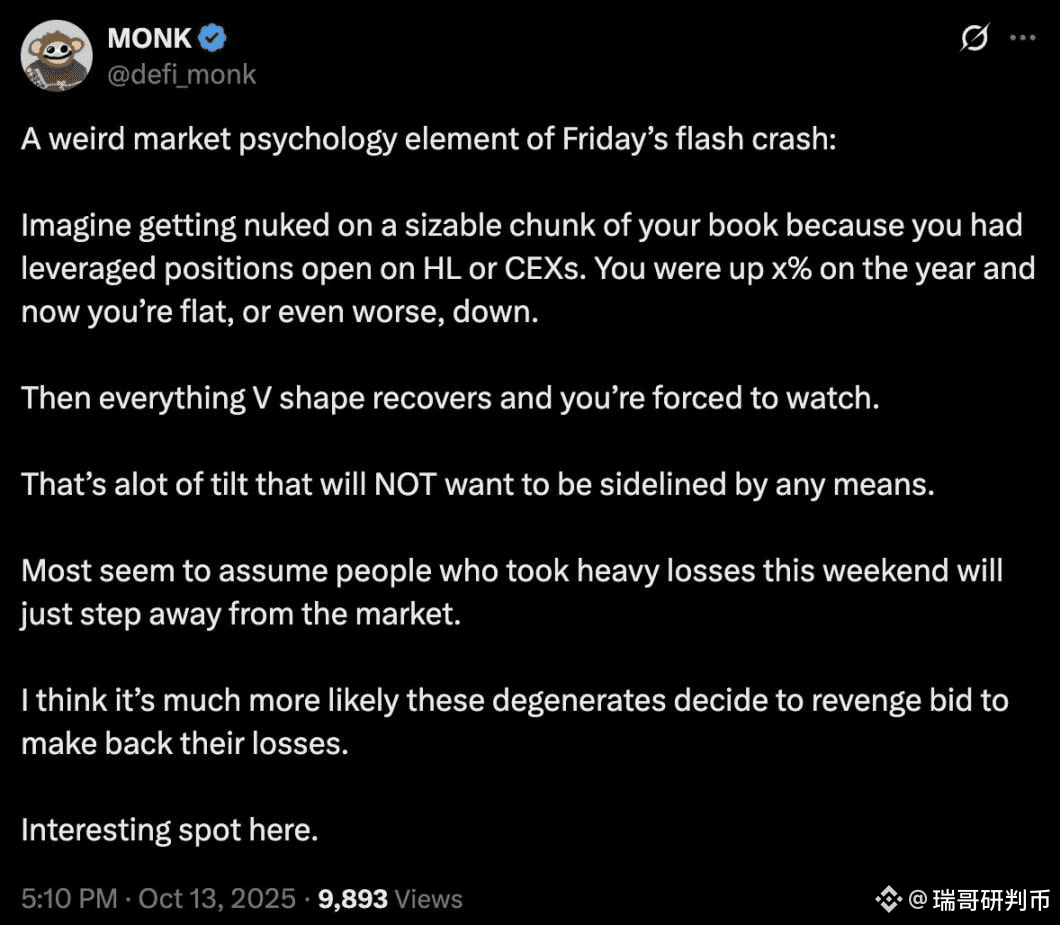Open the MONK display name profile link

tap(151, 39)
